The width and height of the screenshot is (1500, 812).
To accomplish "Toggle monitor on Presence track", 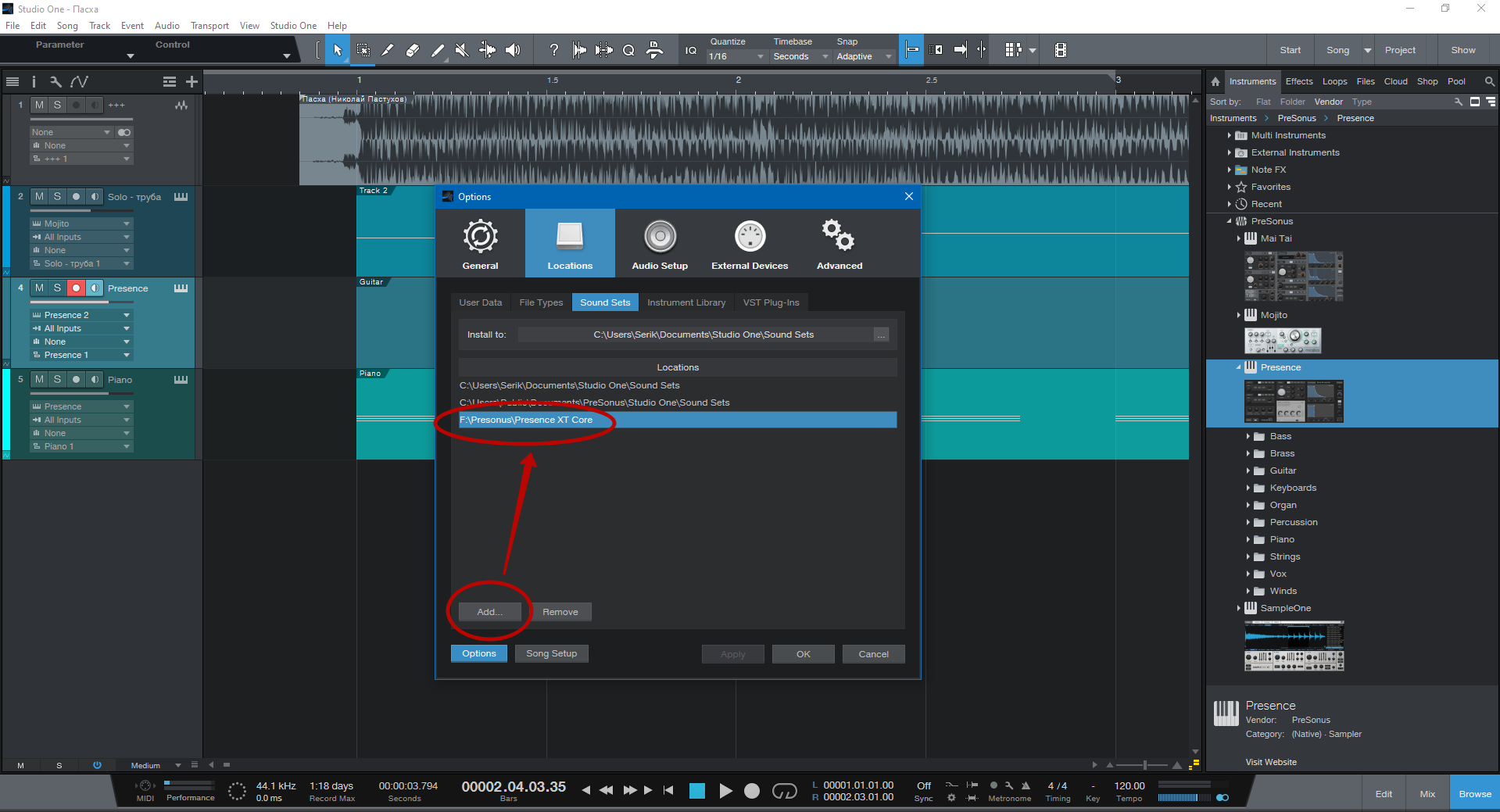I will (x=95, y=288).
